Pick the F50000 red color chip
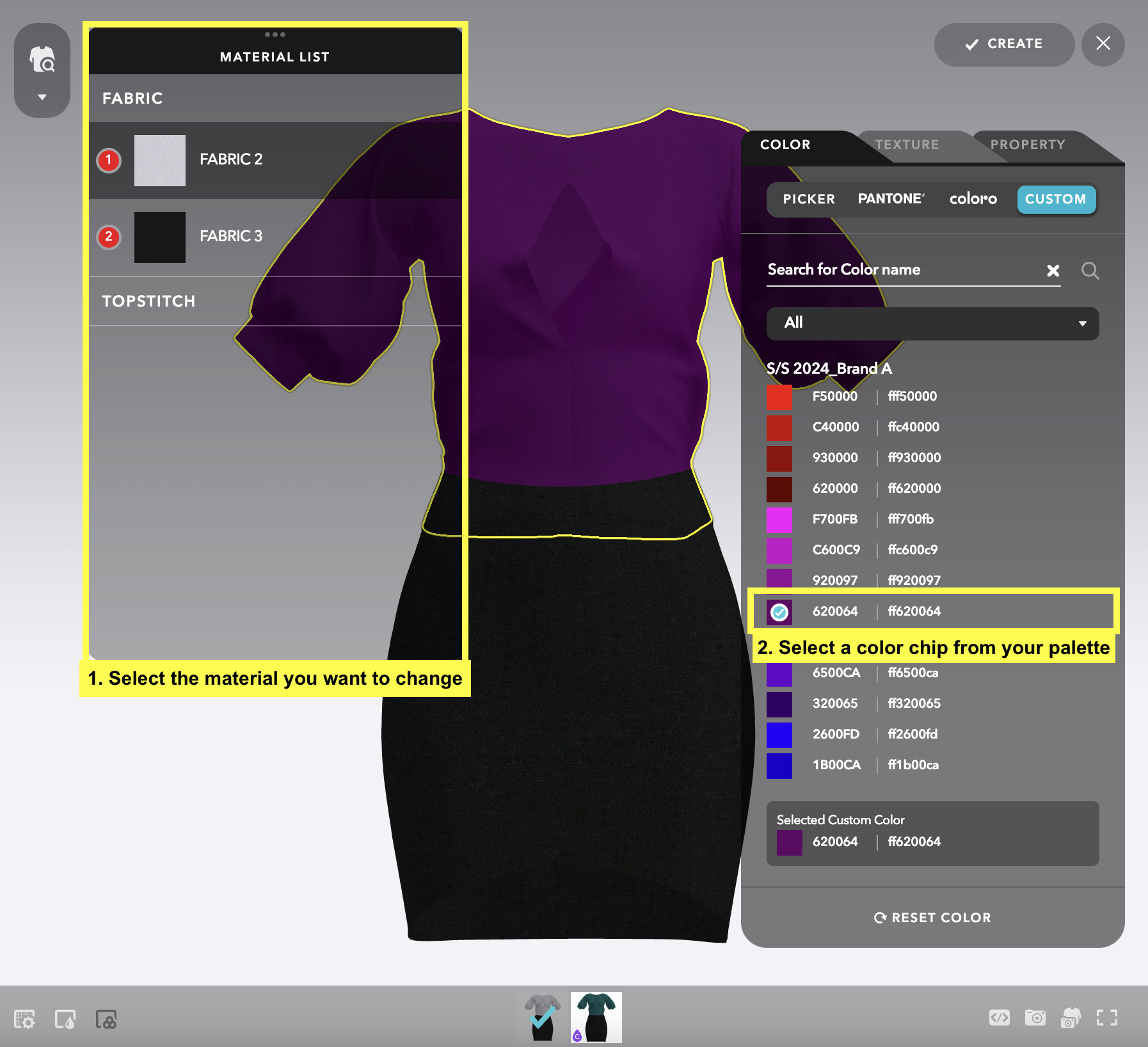This screenshot has height=1047, width=1148. [x=779, y=397]
